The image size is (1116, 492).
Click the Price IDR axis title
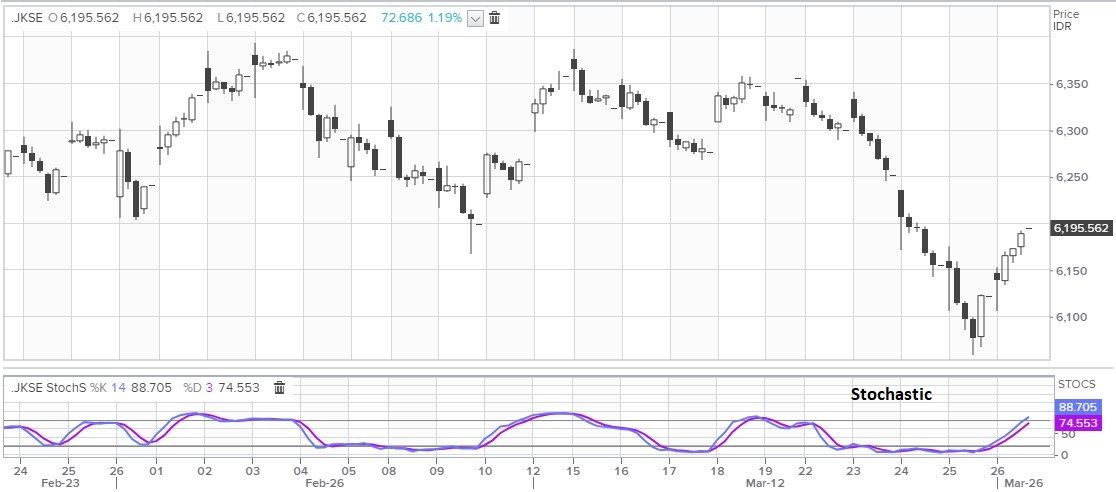click(x=1065, y=20)
